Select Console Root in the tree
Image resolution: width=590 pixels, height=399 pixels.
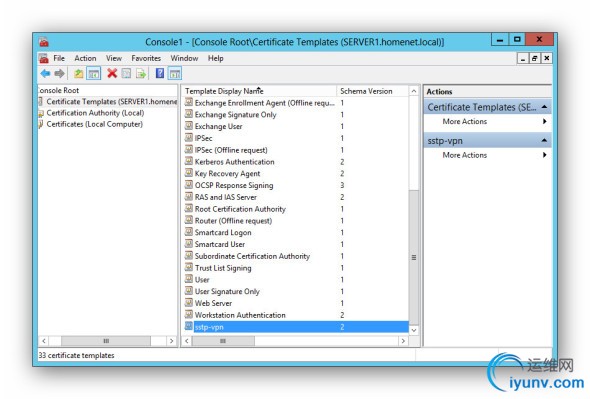[58, 90]
